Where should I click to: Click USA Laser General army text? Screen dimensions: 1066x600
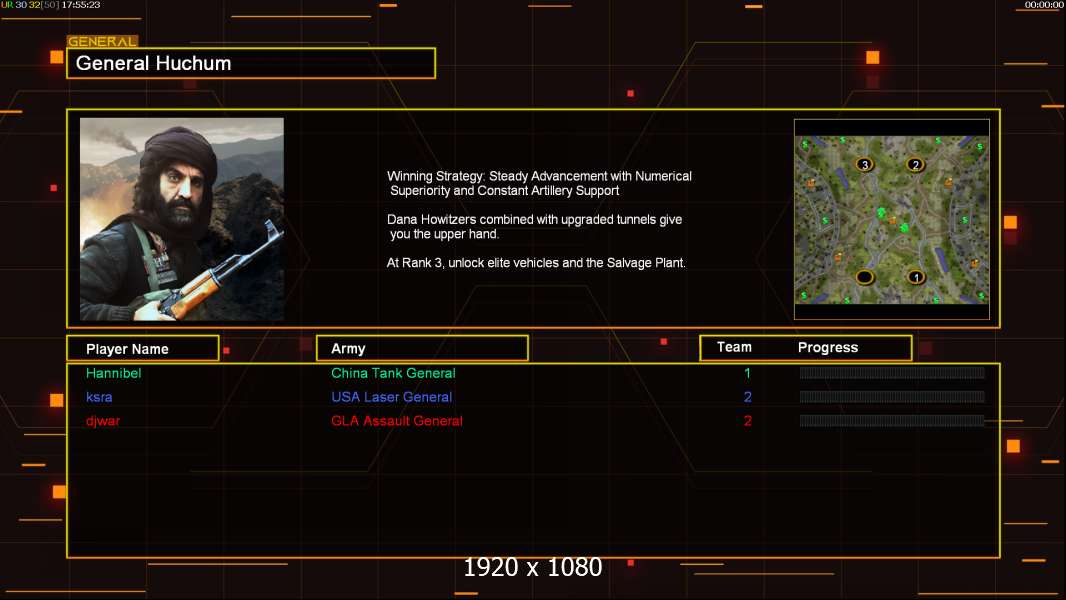click(392, 397)
